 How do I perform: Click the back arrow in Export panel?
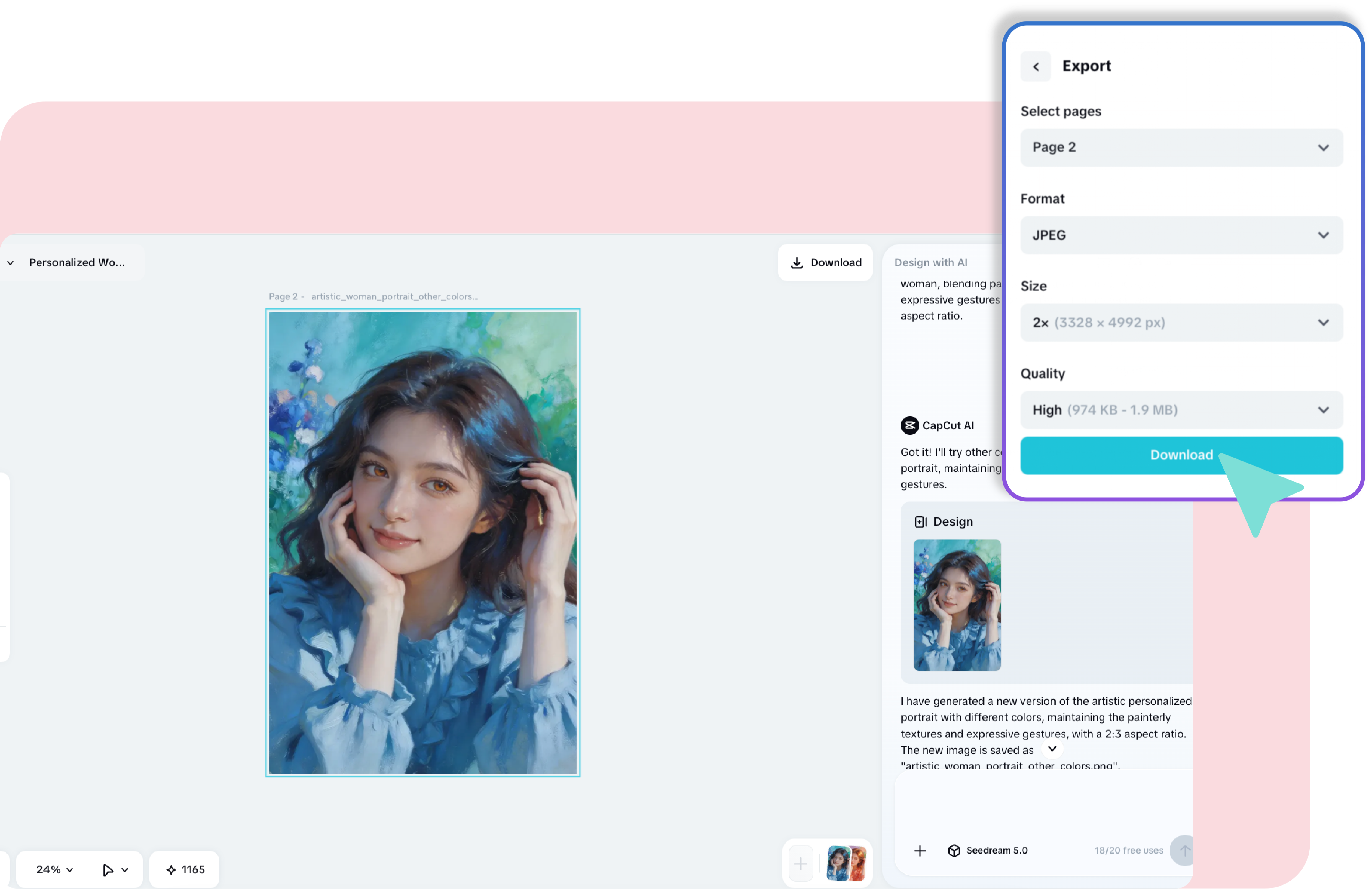point(1035,66)
